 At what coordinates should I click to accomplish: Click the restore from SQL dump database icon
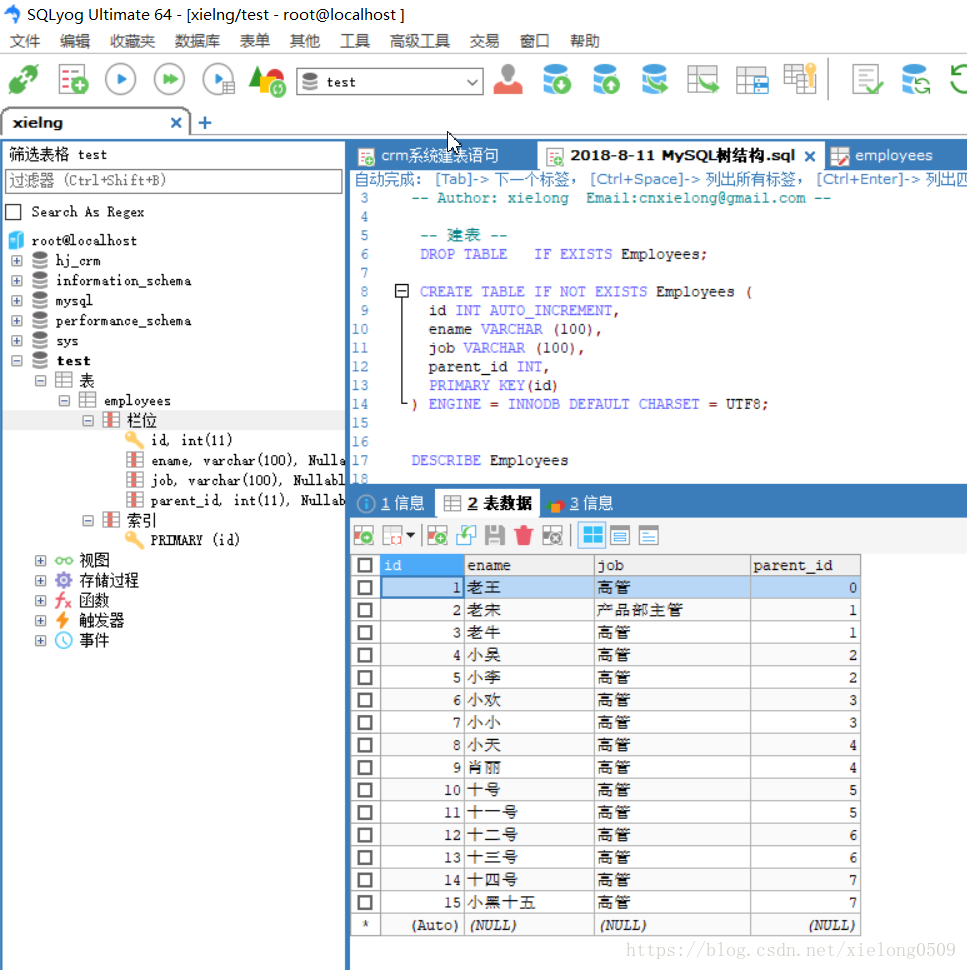click(556, 80)
